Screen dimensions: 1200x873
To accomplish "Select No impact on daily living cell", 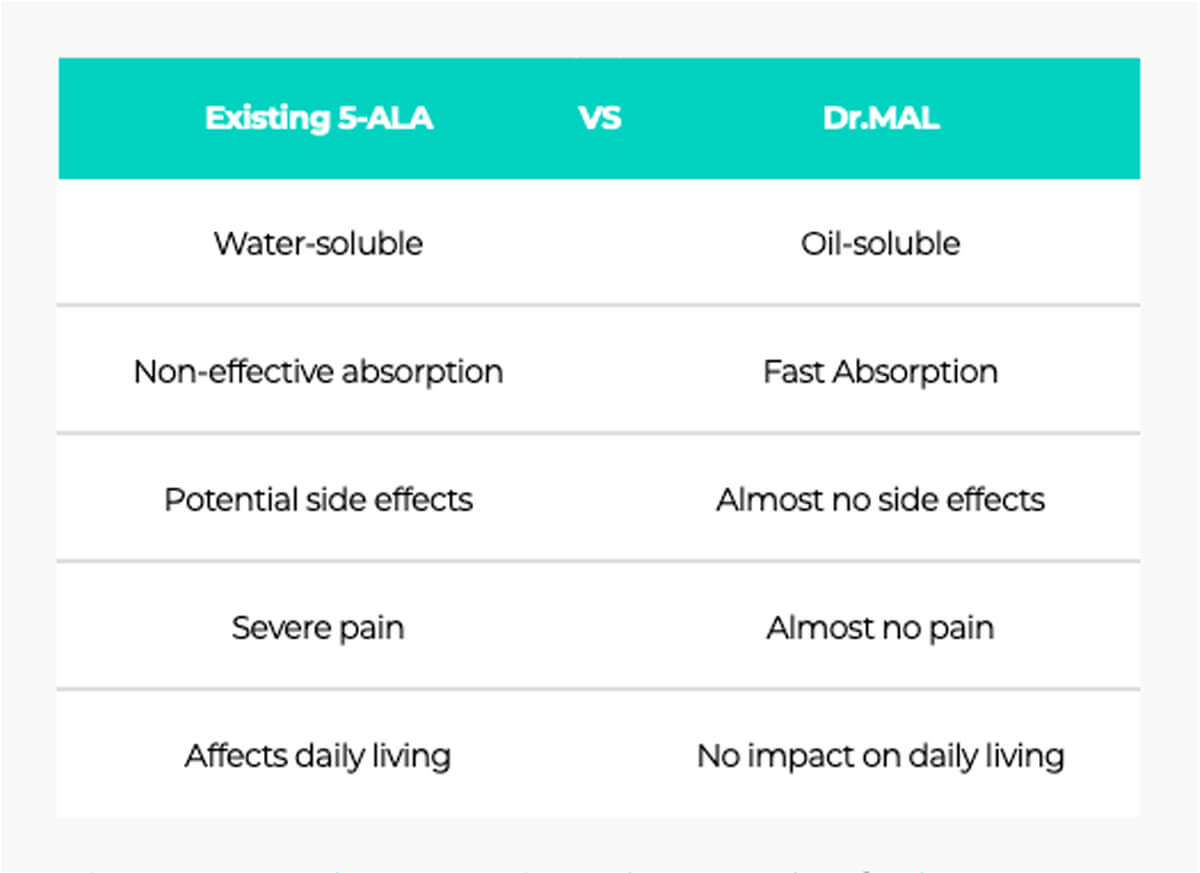I will click(880, 755).
